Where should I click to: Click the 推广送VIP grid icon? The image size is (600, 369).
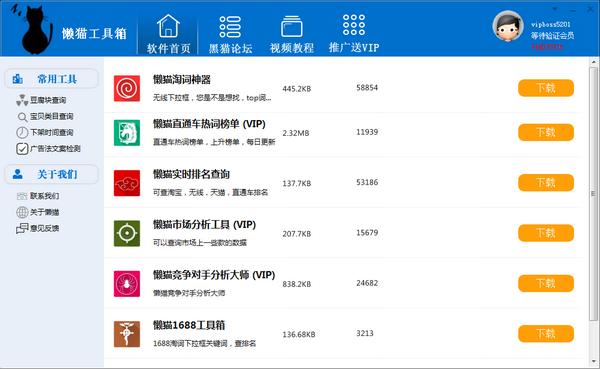pyautogui.click(x=354, y=25)
